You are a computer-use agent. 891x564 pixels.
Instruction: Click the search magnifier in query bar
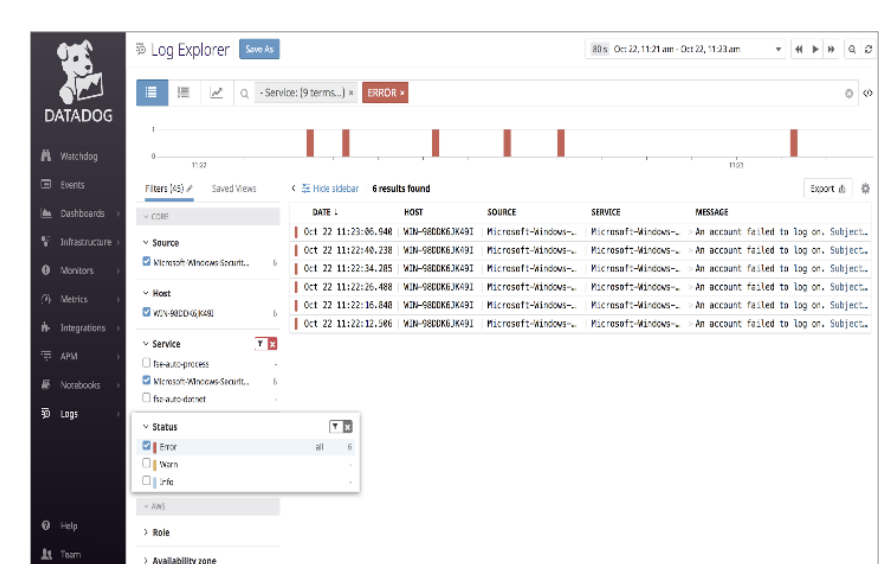pyautogui.click(x=244, y=94)
